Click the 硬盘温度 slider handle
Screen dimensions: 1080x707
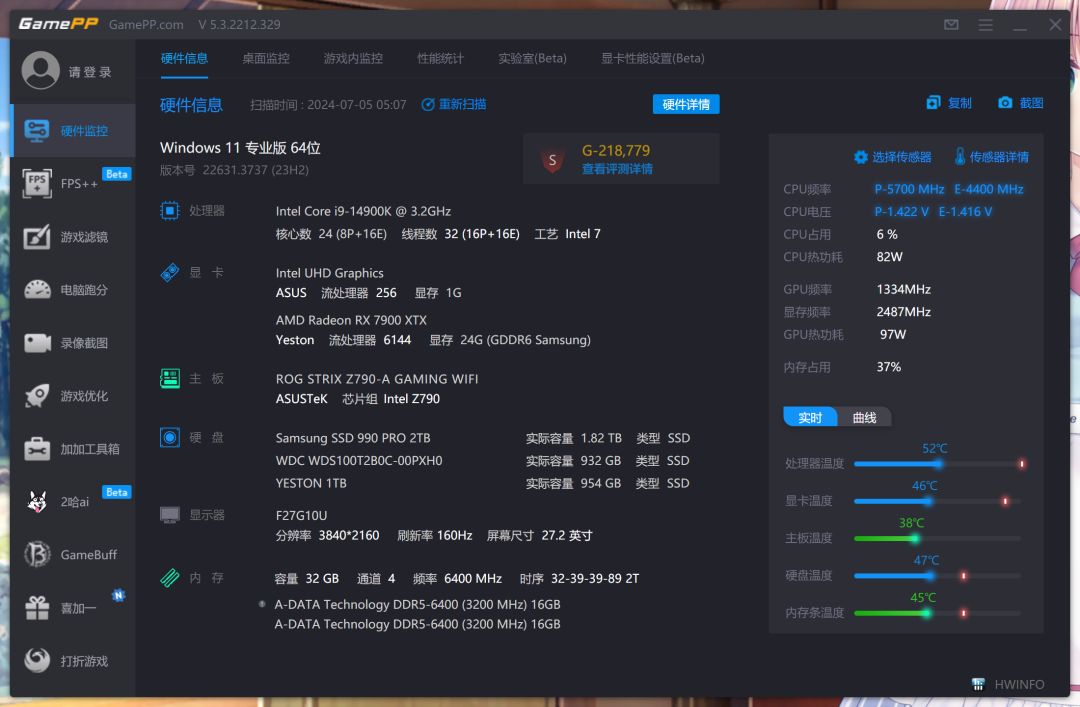click(930, 575)
